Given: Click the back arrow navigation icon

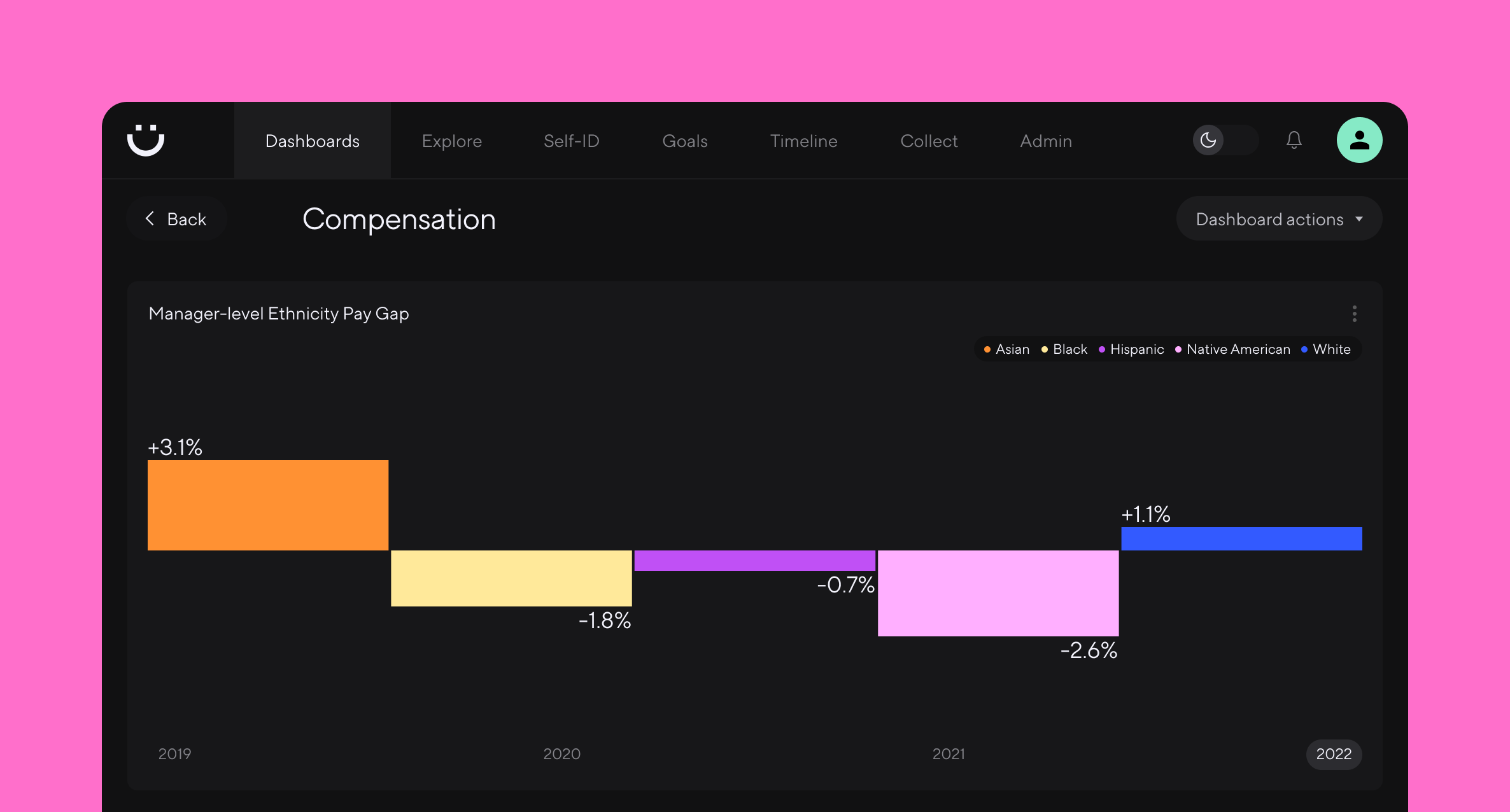Looking at the screenshot, I should pos(151,219).
